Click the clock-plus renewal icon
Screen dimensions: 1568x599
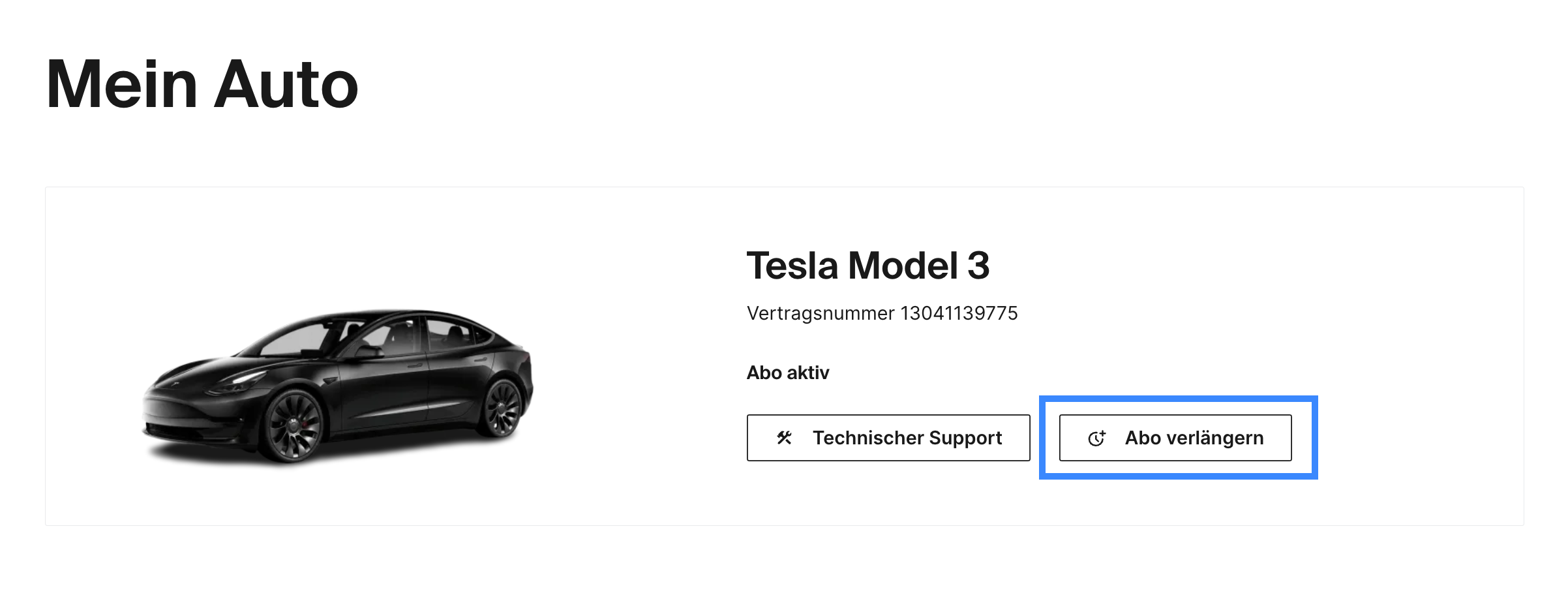coord(1097,438)
